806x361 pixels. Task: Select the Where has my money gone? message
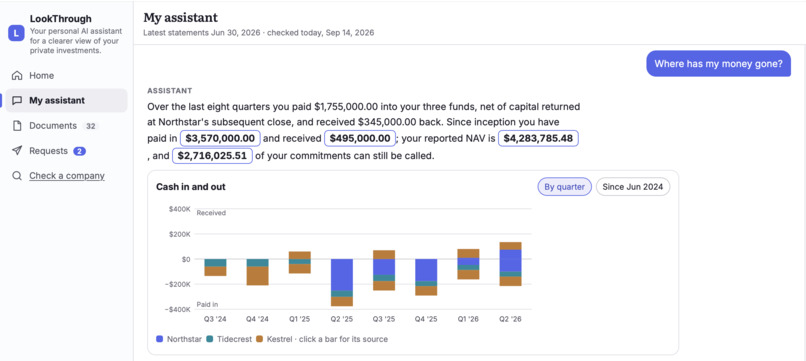click(x=718, y=64)
